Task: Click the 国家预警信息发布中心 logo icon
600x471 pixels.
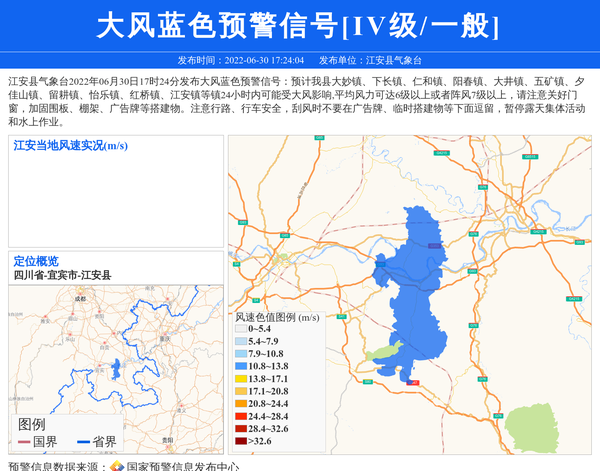Action: click(116, 464)
